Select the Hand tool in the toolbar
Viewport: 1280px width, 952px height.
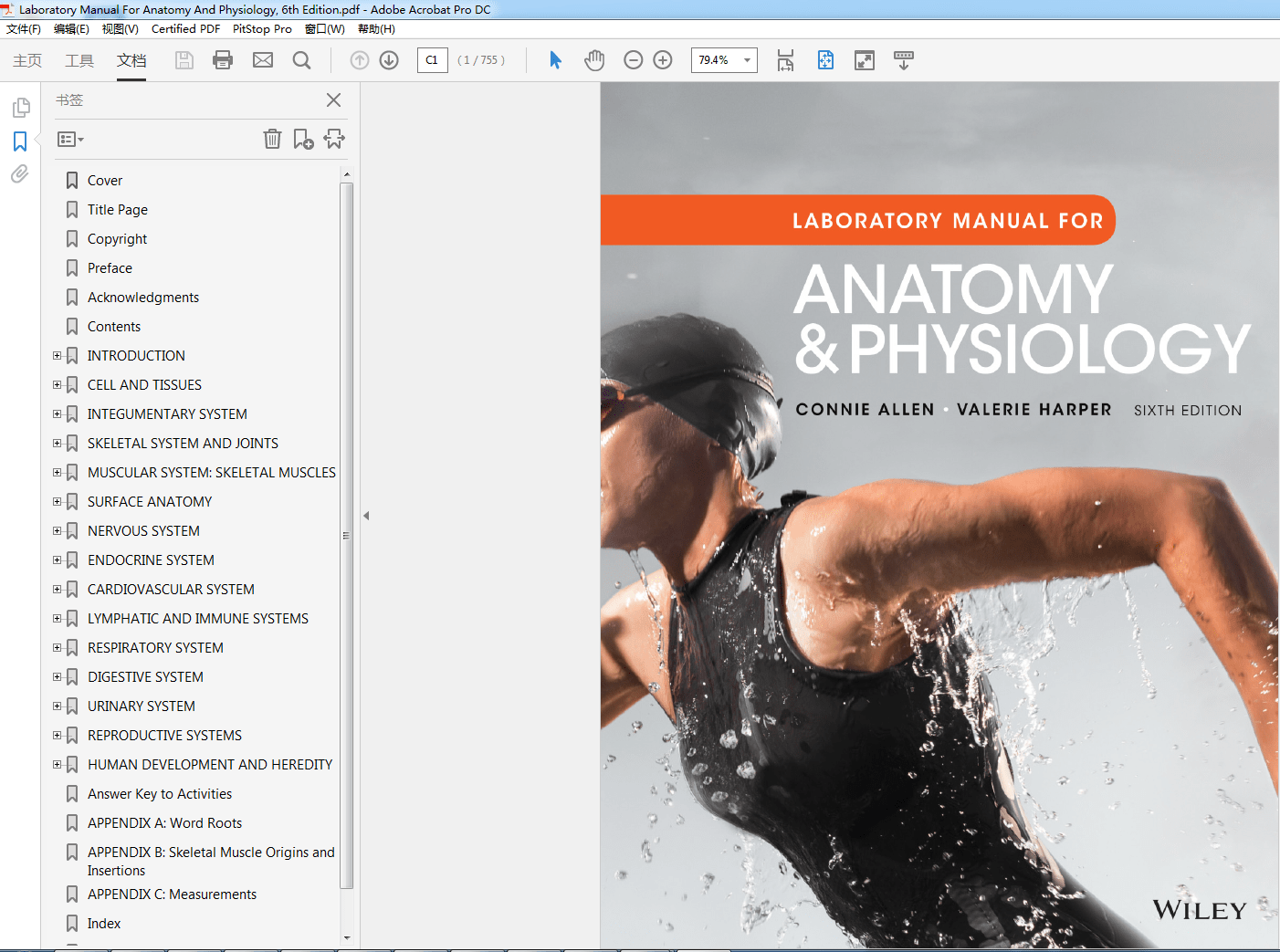(594, 59)
